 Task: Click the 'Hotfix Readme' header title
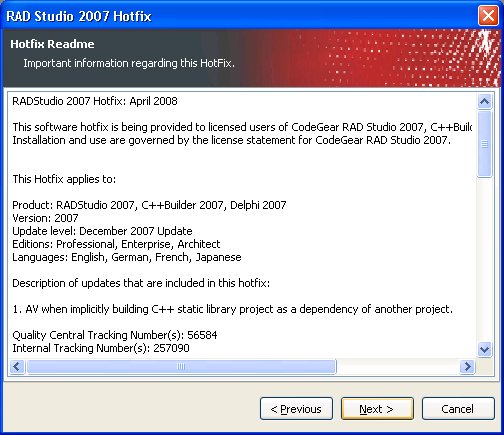(52, 44)
